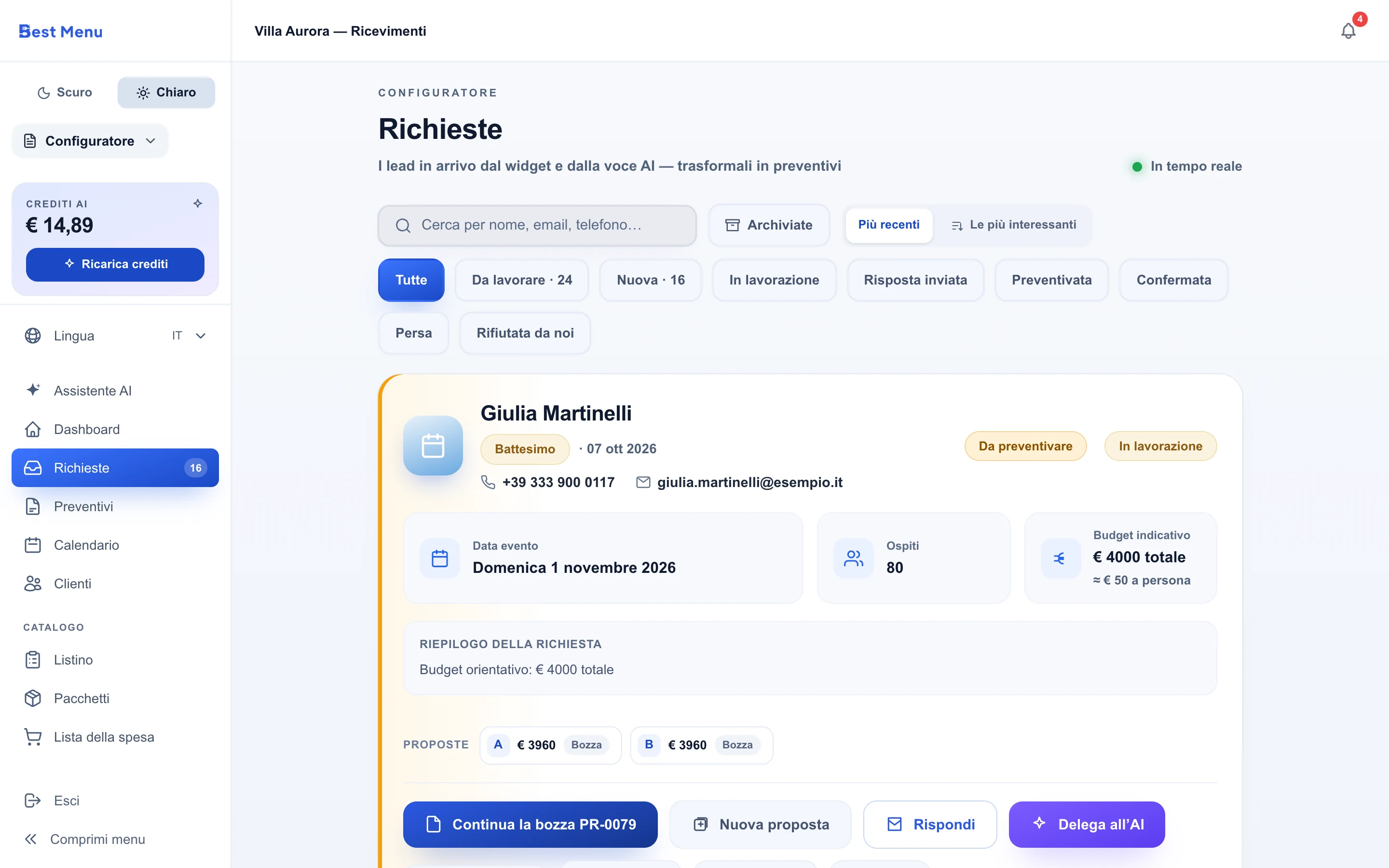Select the Tutte filter tab
This screenshot has width=1389, height=868.
click(411, 280)
